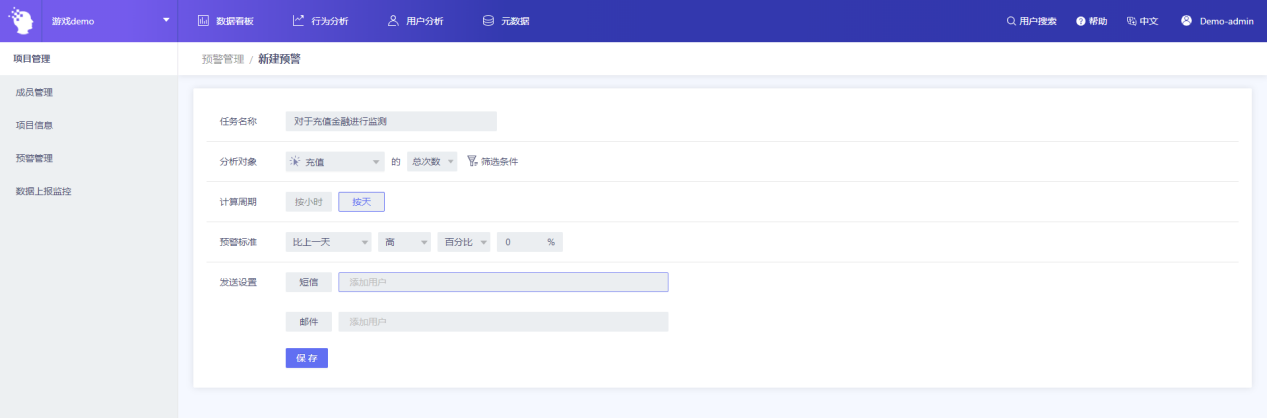Click the 筛选条件 filter funnel icon
Screen dimensions: 1267x418
tap(472, 161)
